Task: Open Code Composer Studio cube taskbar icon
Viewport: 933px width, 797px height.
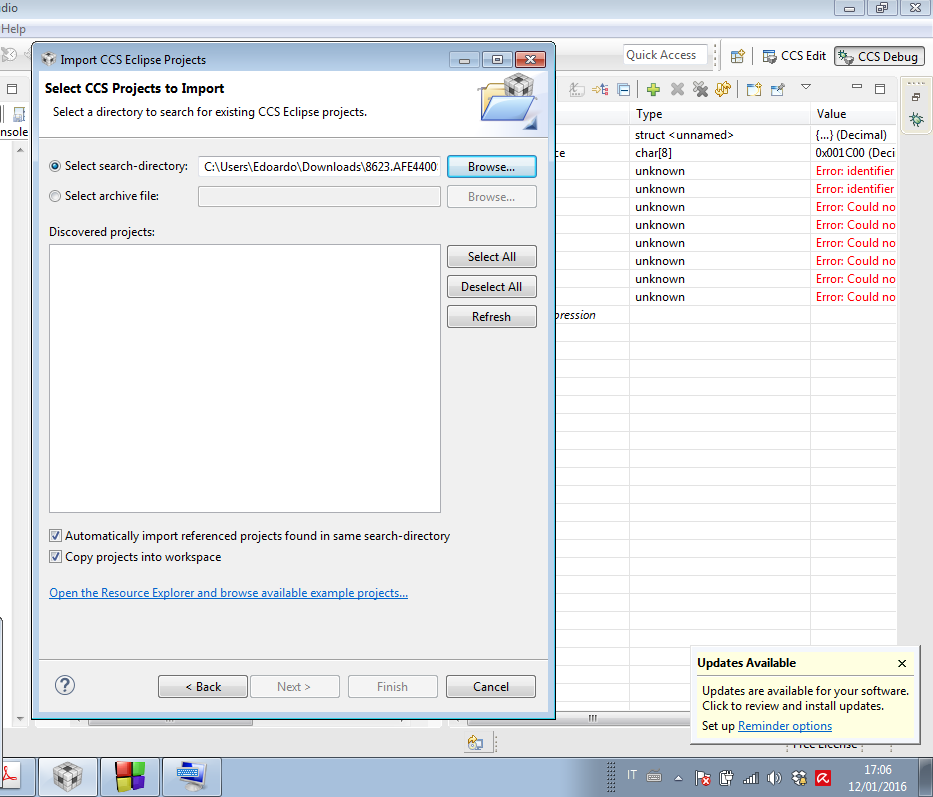Action: click(68, 777)
